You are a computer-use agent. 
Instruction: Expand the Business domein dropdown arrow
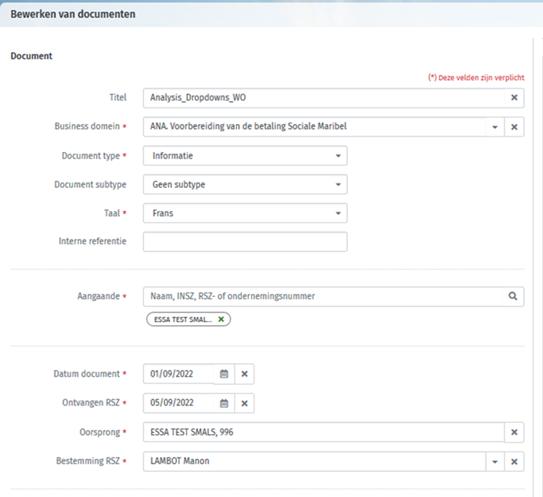(495, 127)
